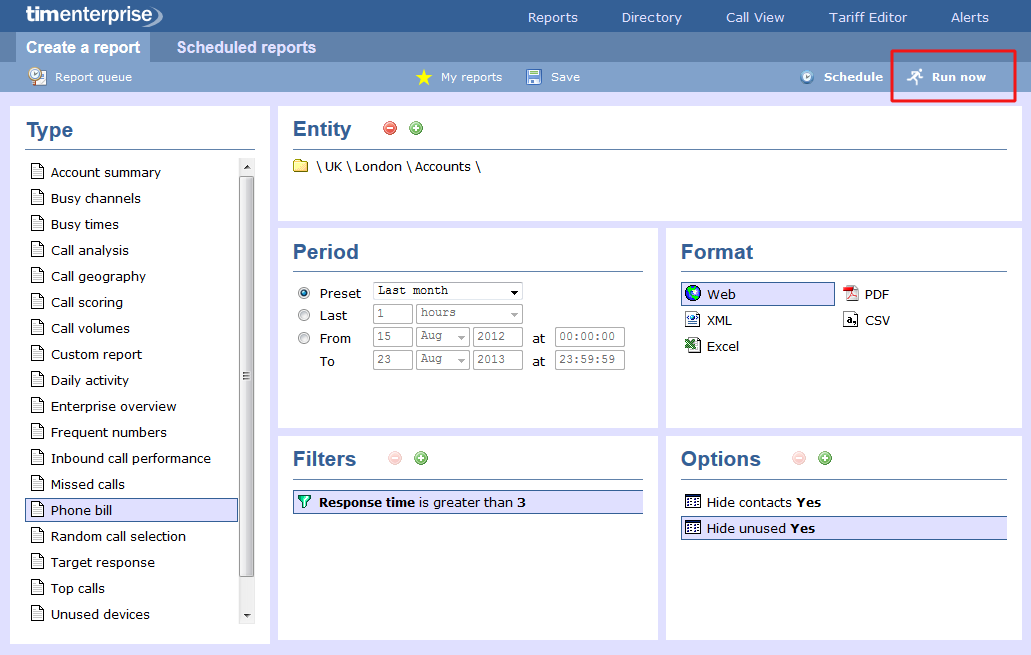1031x655 pixels.
Task: Click the Save floppy disk icon
Action: point(534,77)
